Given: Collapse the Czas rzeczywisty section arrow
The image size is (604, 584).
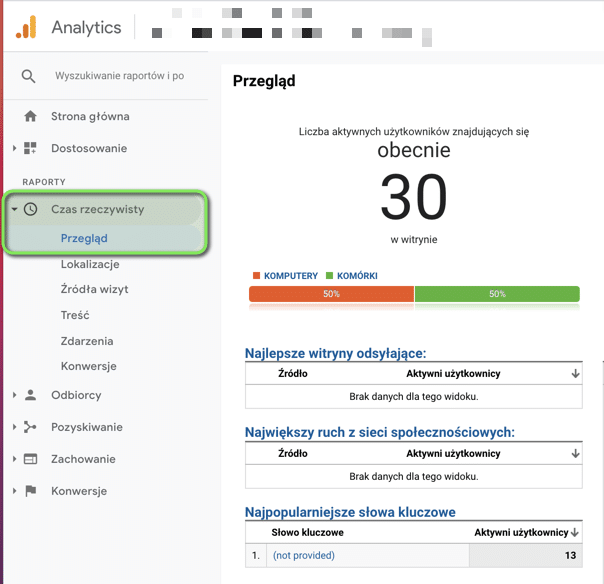Looking at the screenshot, I should tap(14, 209).
